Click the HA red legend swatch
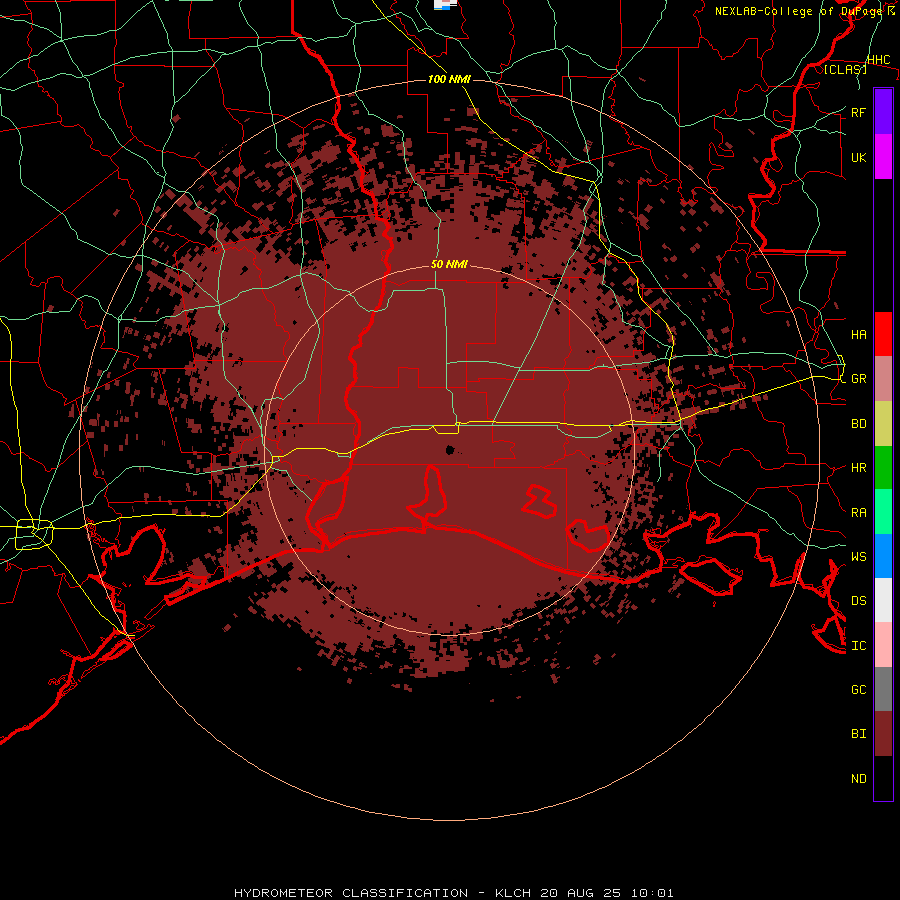Image resolution: width=900 pixels, height=900 pixels. pos(883,334)
